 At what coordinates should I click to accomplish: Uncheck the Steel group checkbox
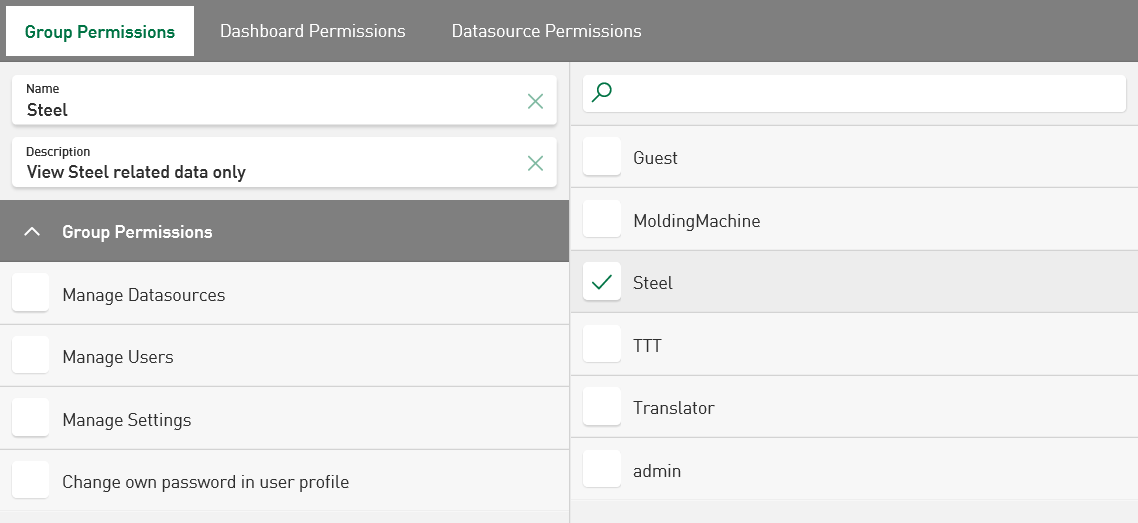[x=602, y=282]
